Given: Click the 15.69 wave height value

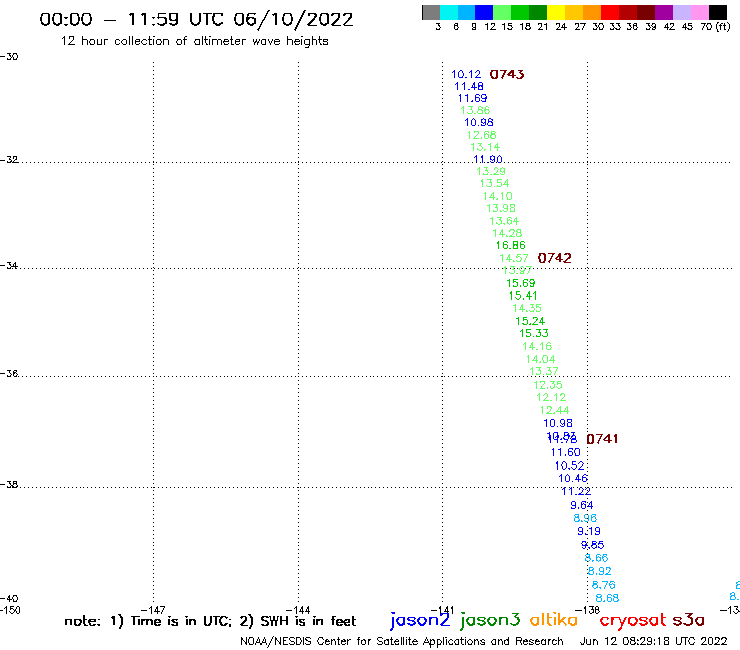Looking at the screenshot, I should (521, 283).
